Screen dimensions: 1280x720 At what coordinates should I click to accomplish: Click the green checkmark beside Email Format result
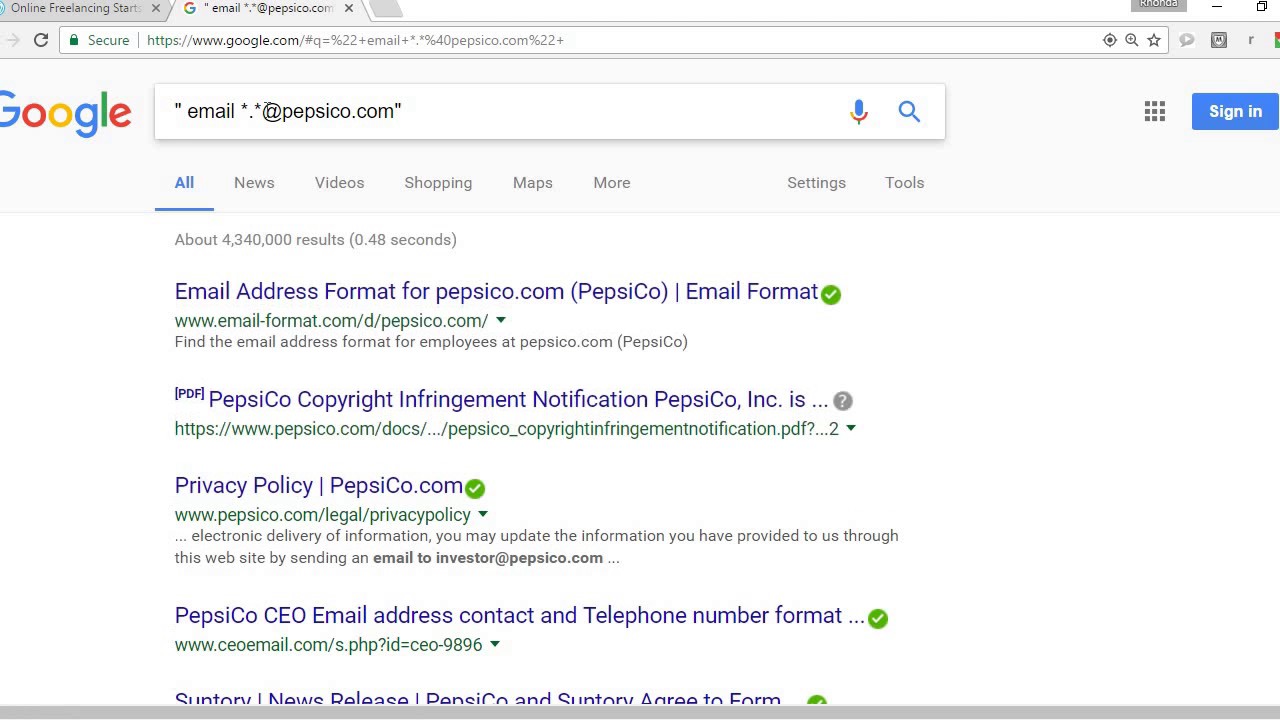click(831, 294)
